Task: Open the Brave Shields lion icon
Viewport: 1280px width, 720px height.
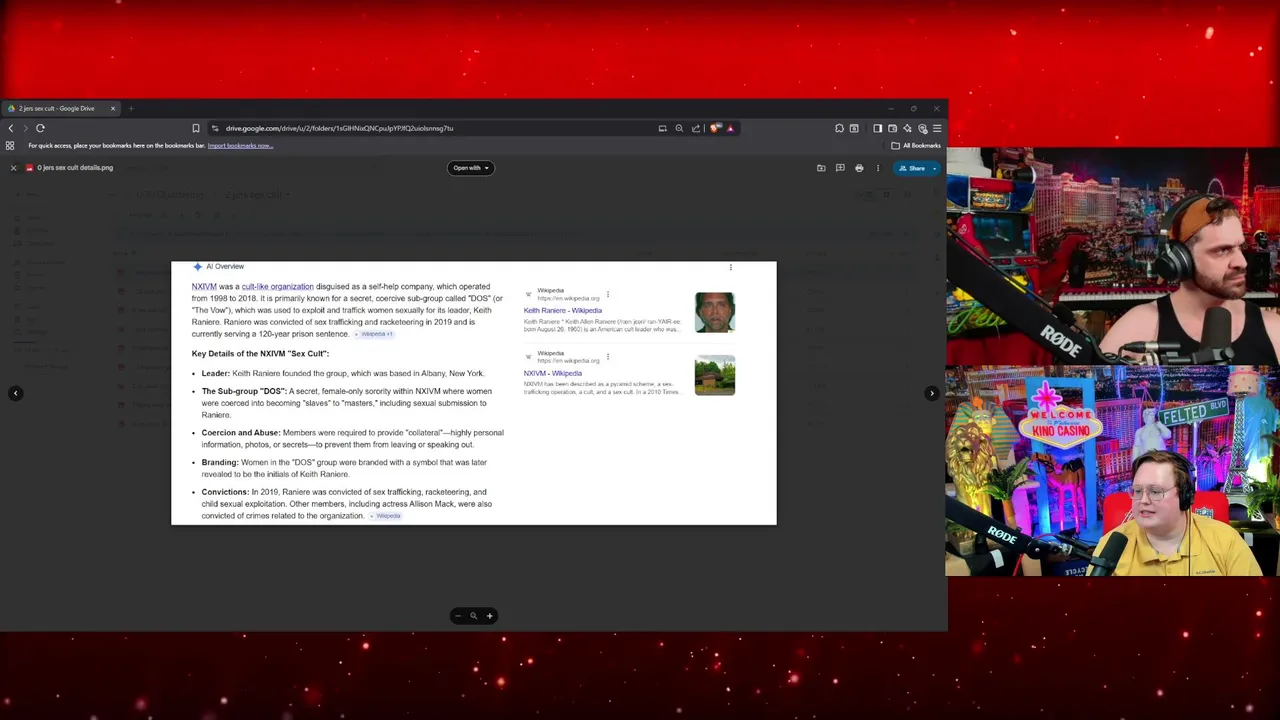Action: point(716,128)
